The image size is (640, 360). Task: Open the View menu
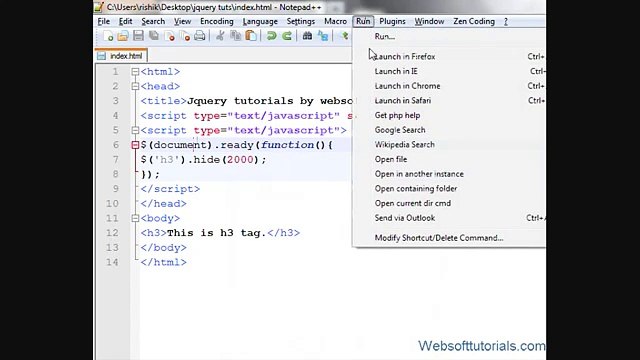(x=182, y=21)
